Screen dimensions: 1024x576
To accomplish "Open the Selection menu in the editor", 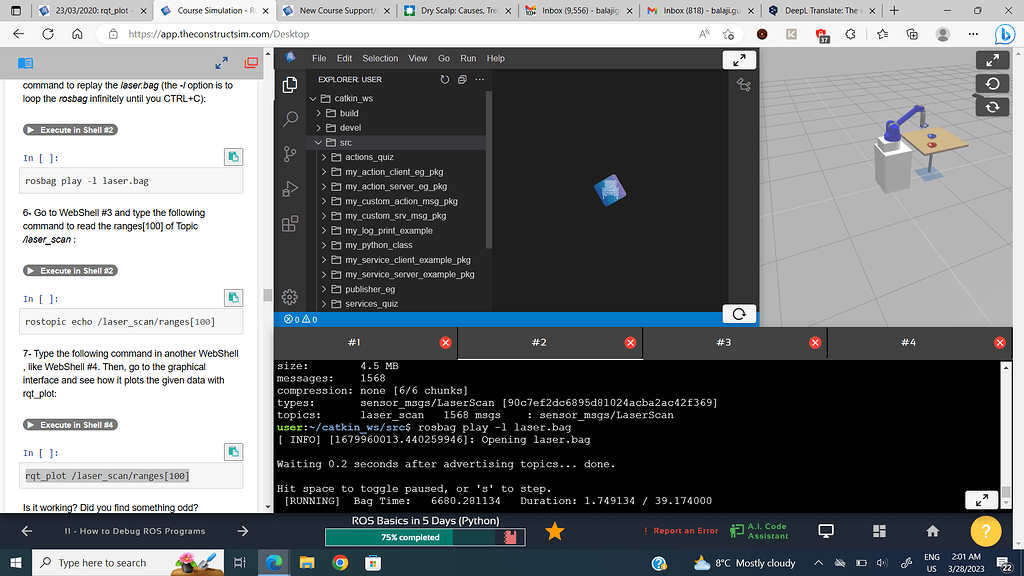I will (x=380, y=58).
